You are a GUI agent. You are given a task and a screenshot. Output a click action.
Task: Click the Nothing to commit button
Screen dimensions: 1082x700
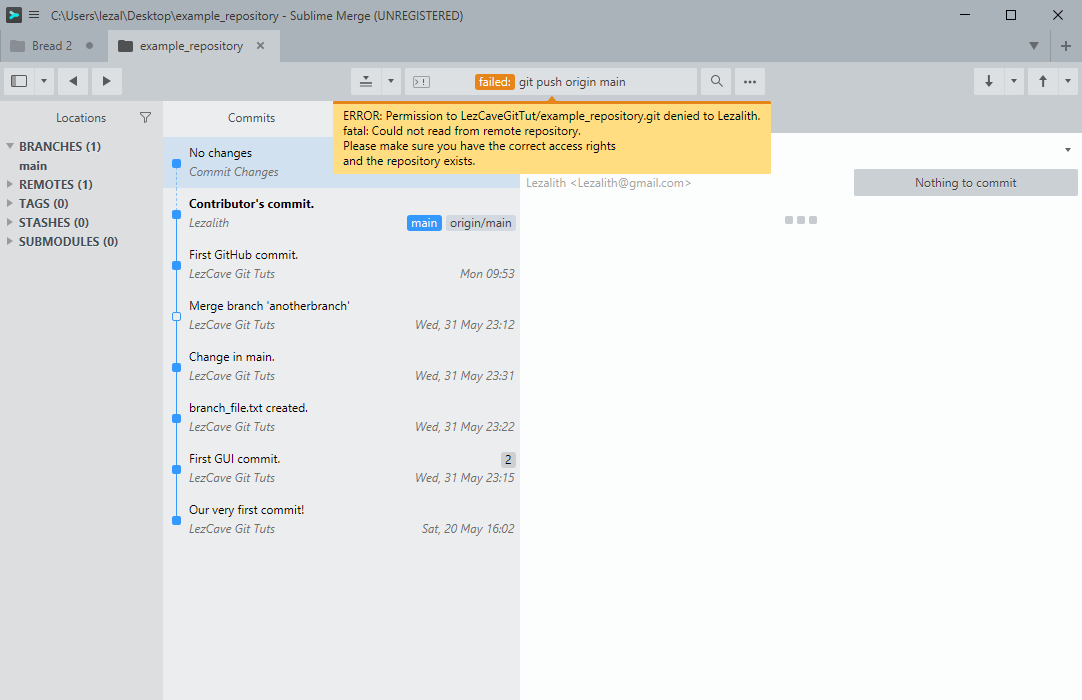click(965, 183)
